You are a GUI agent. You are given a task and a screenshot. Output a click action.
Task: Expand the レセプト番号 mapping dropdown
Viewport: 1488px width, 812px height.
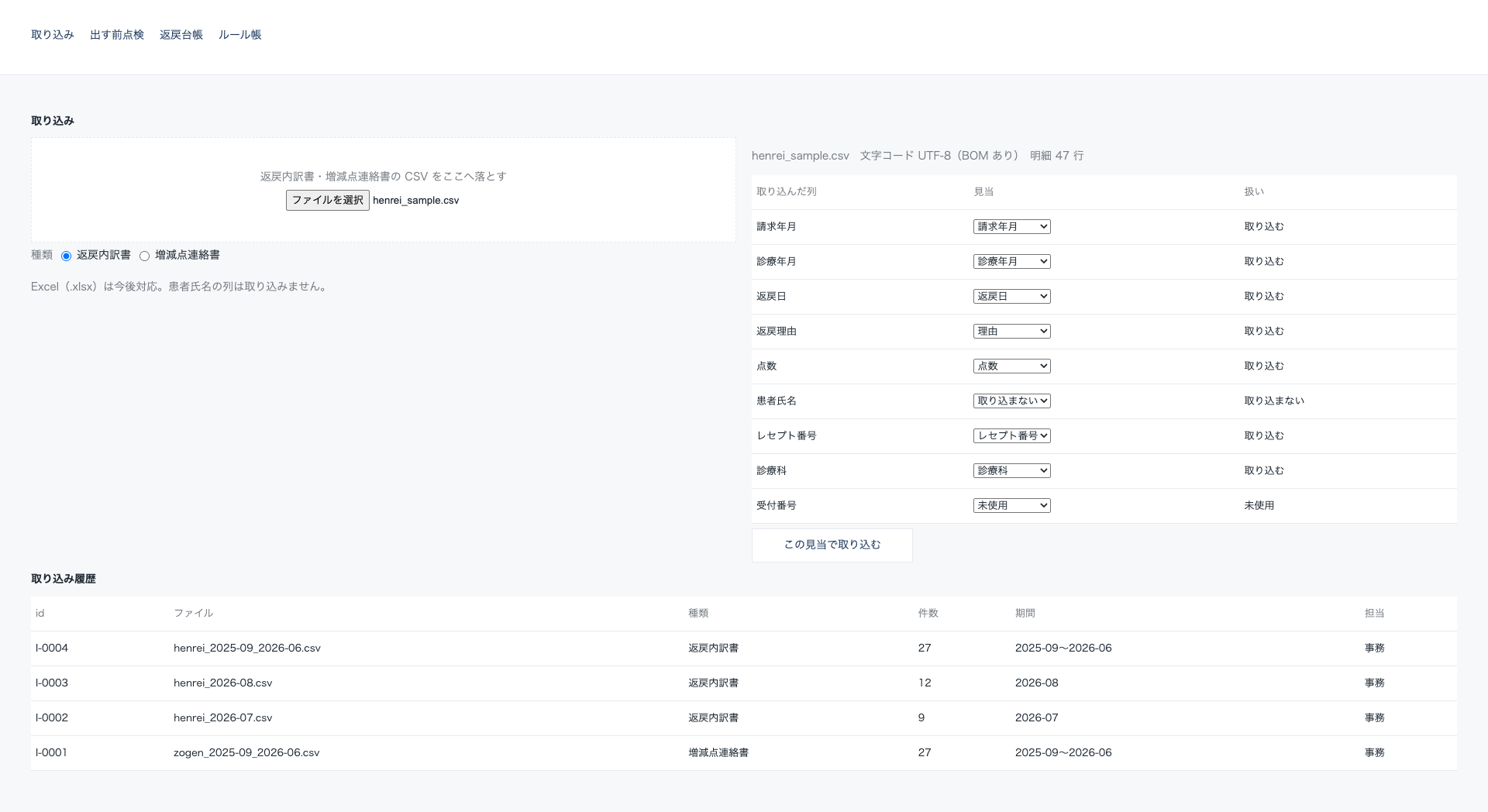click(1012, 436)
